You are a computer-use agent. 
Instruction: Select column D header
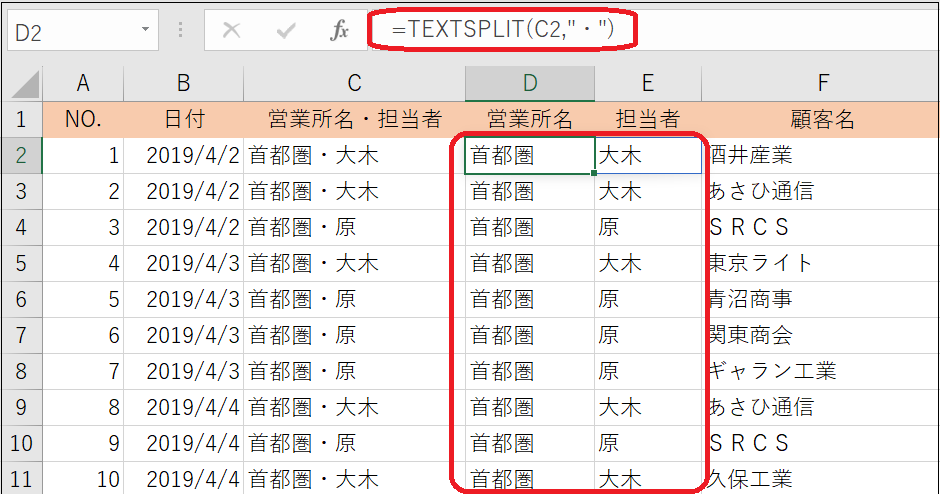529,84
